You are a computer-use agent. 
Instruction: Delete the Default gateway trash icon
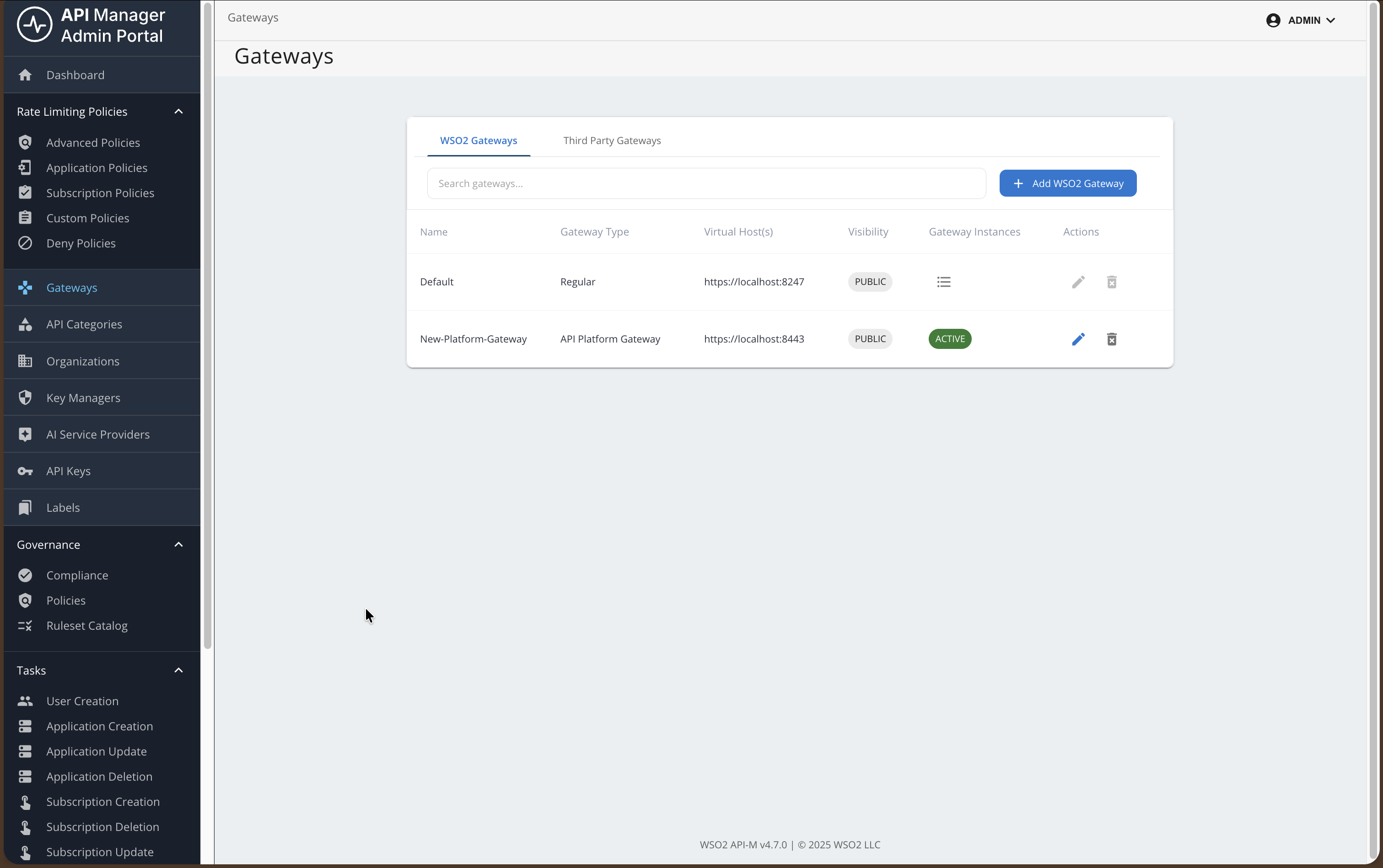coord(1111,282)
